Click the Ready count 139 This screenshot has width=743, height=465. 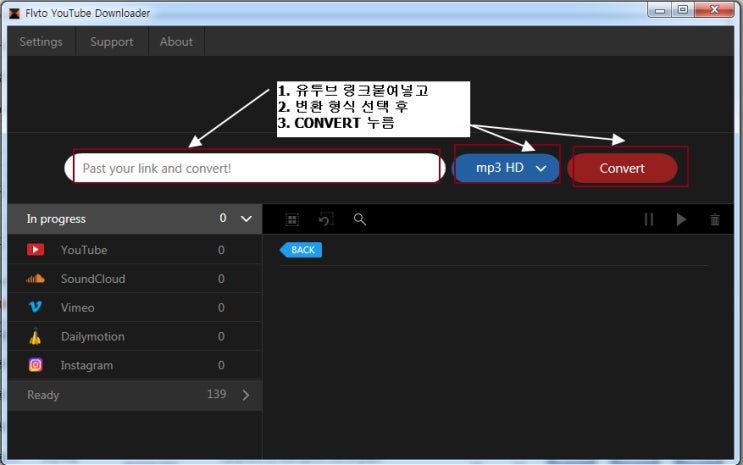217,394
